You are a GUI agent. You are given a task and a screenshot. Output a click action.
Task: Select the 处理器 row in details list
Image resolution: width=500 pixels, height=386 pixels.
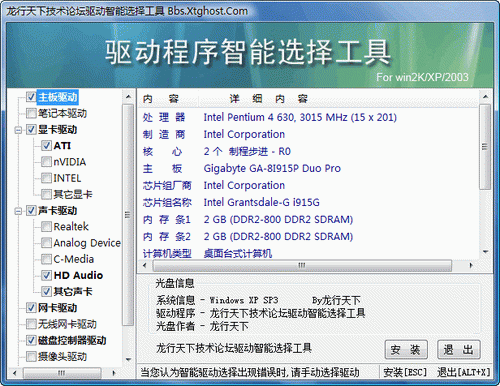(x=308, y=117)
